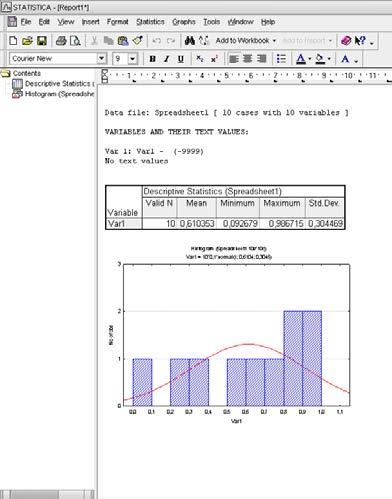Screen dimensions: 392x499
Task: Toggle Italic formatting
Action: click(166, 59)
